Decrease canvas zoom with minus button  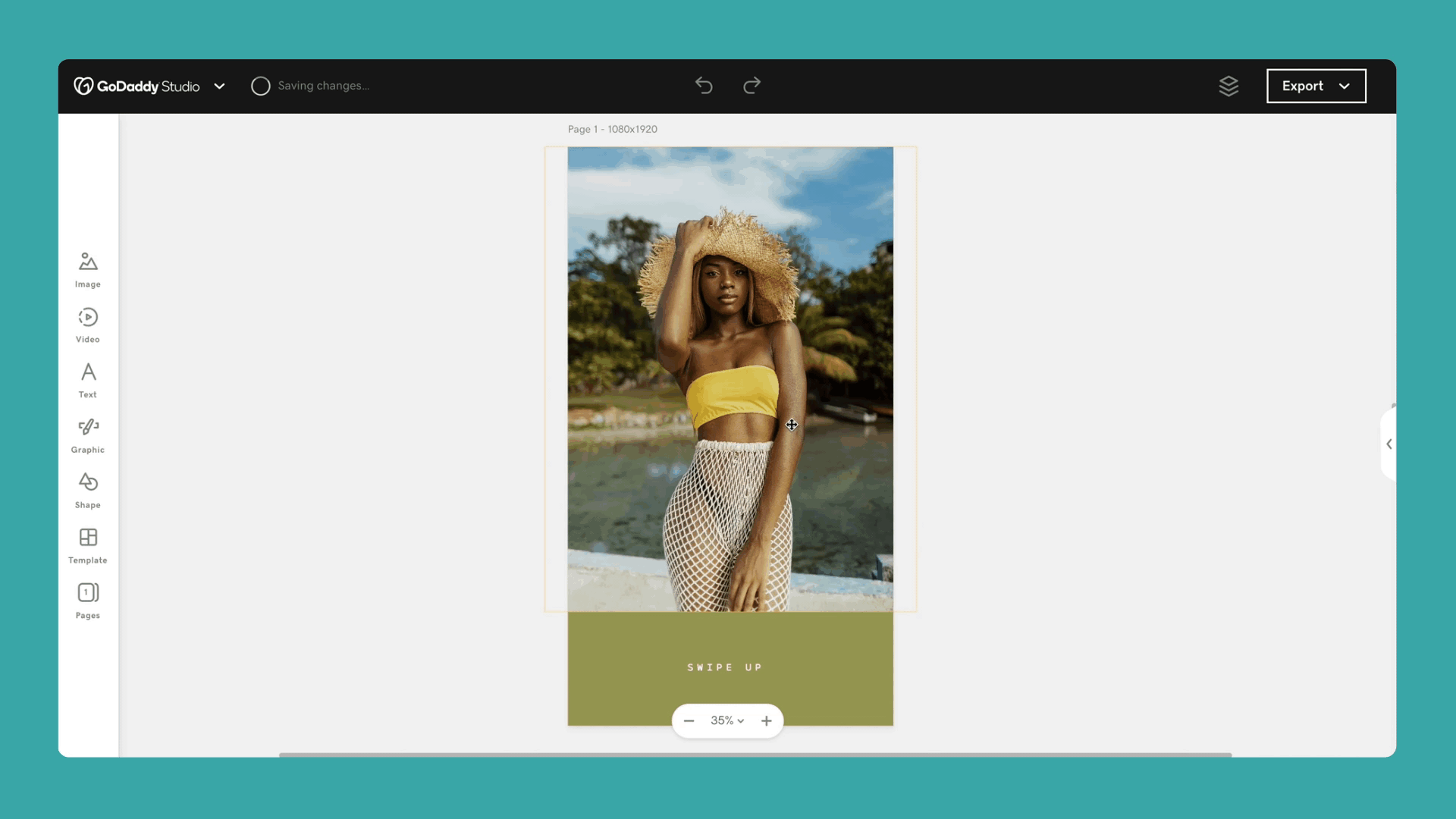(689, 720)
